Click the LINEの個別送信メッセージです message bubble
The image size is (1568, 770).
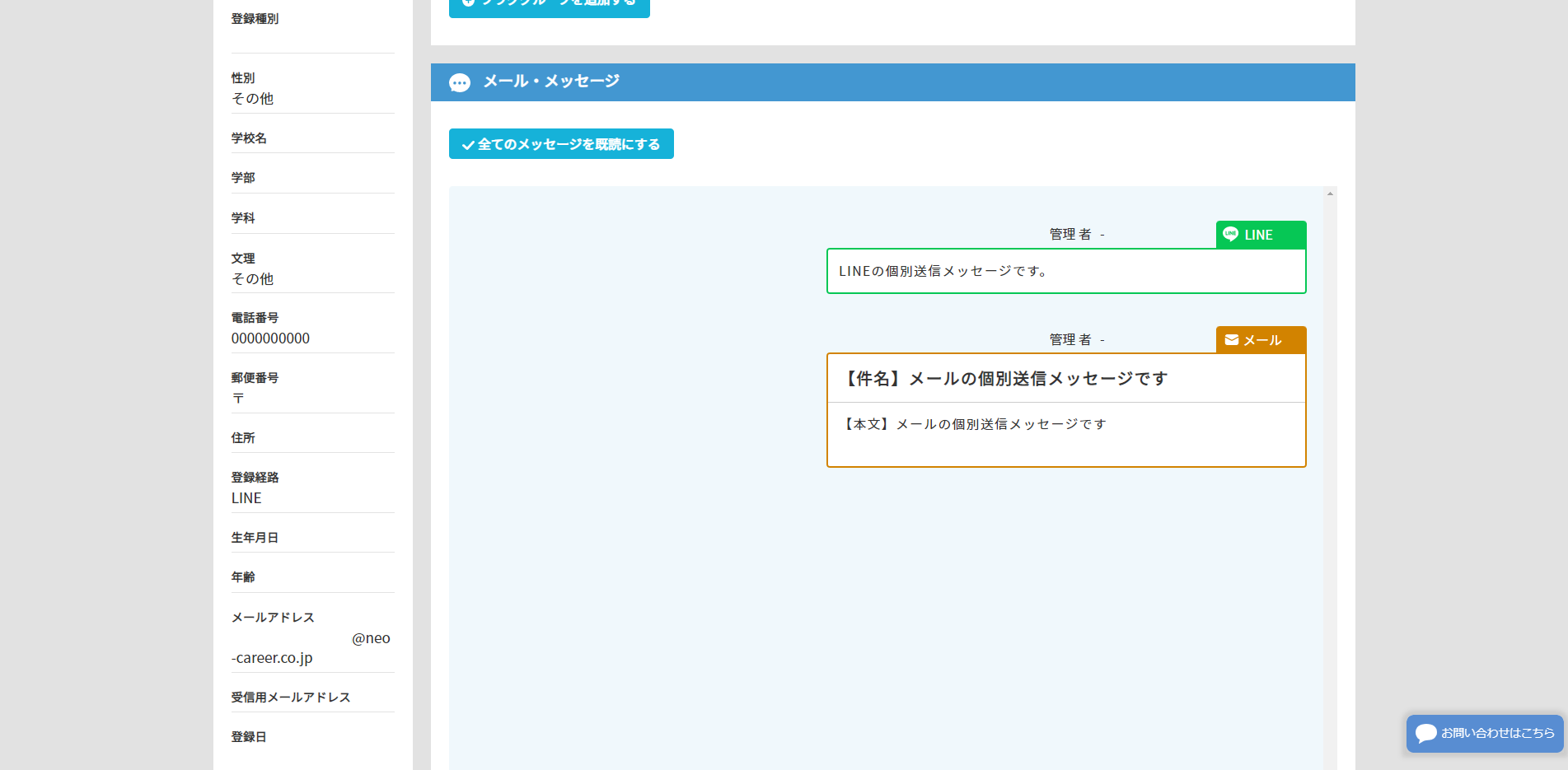coord(1065,271)
